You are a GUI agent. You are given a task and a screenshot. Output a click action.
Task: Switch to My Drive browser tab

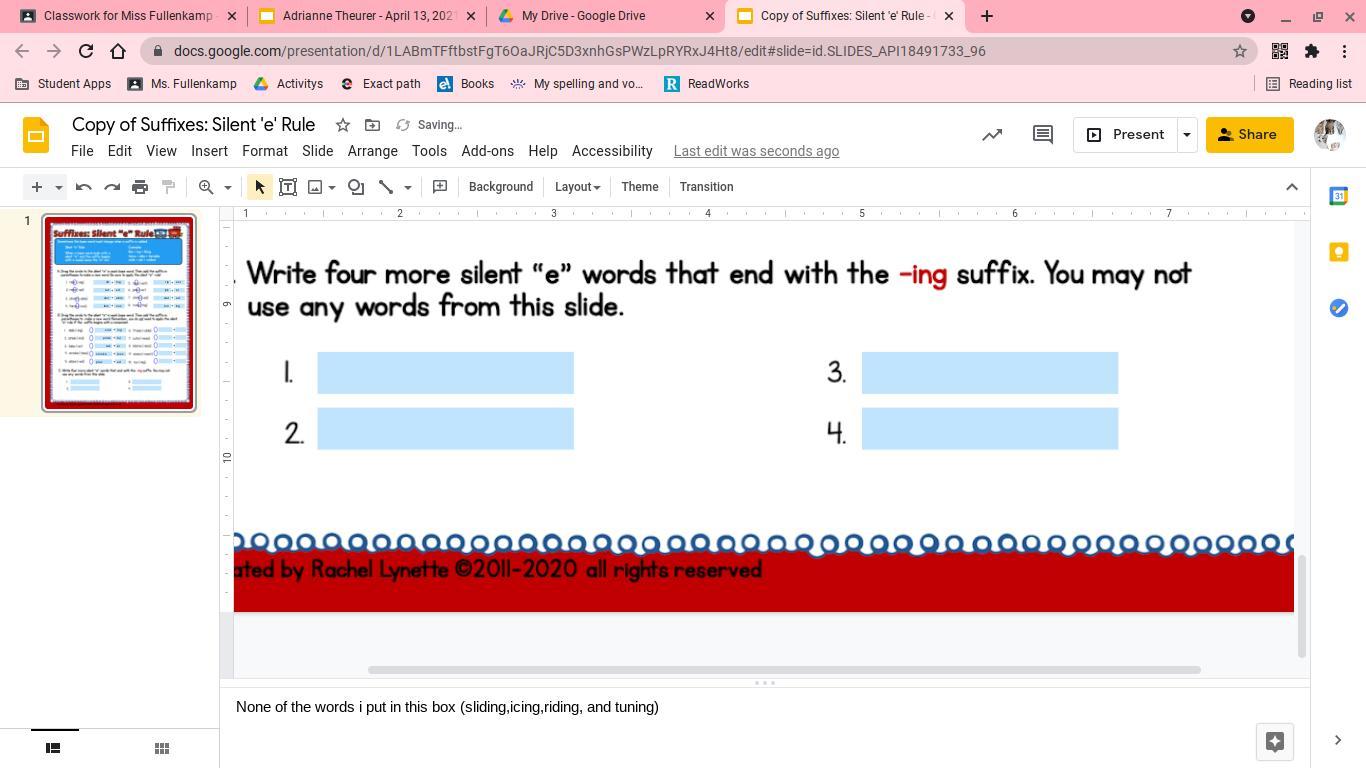coord(584,16)
